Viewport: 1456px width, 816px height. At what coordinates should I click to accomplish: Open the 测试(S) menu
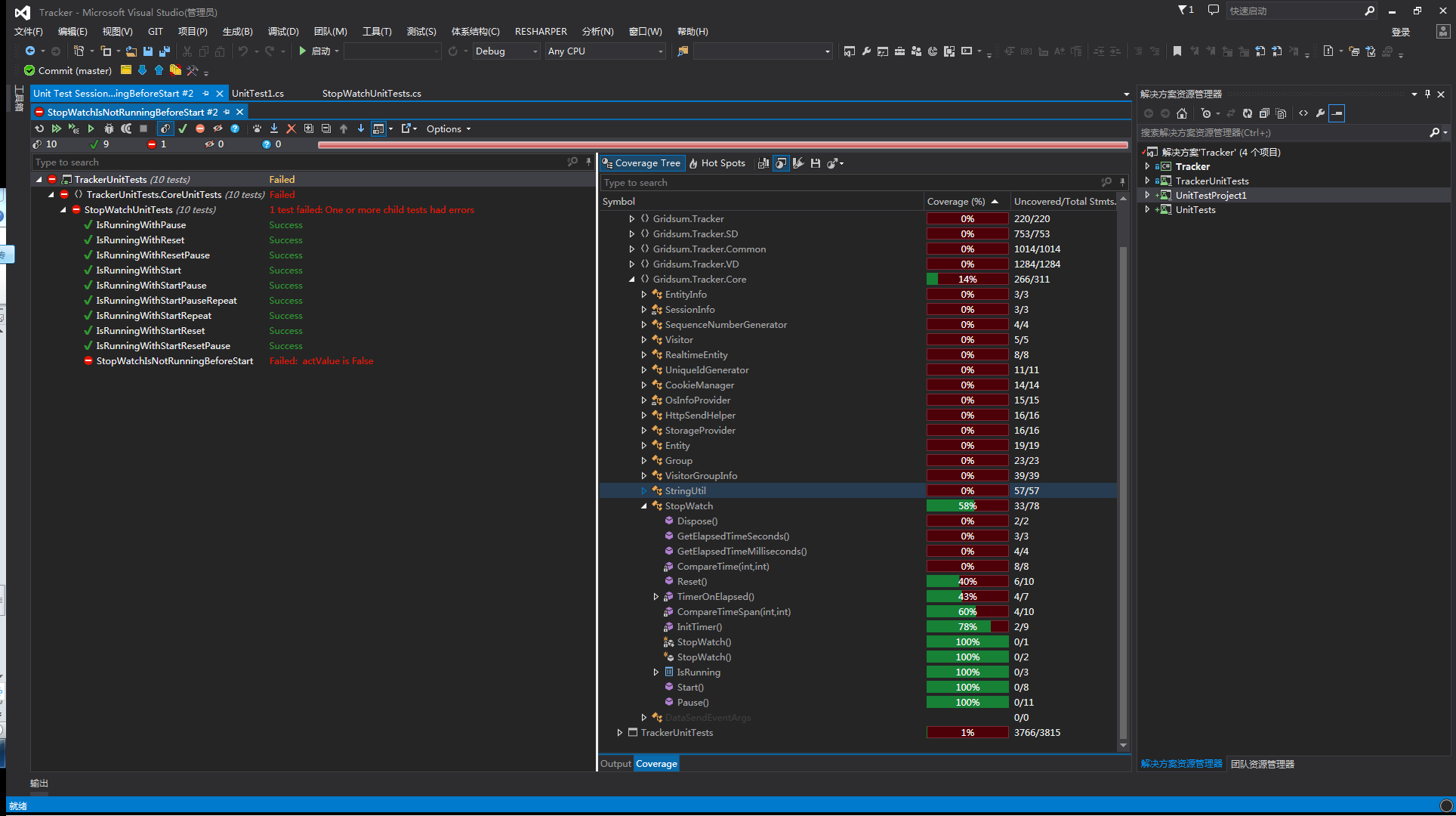pos(421,32)
